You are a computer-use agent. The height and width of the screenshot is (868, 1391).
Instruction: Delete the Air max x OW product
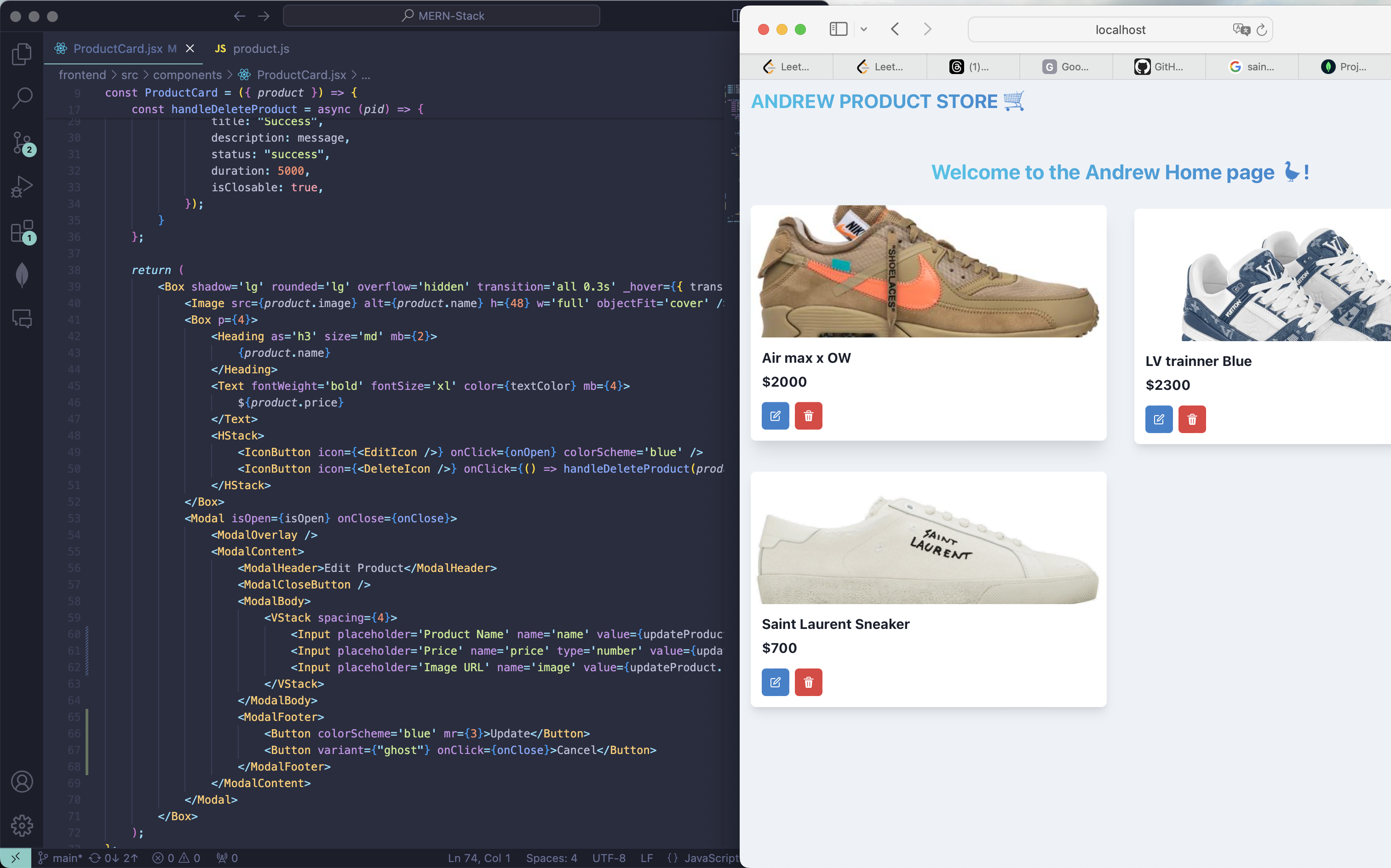[x=809, y=416]
